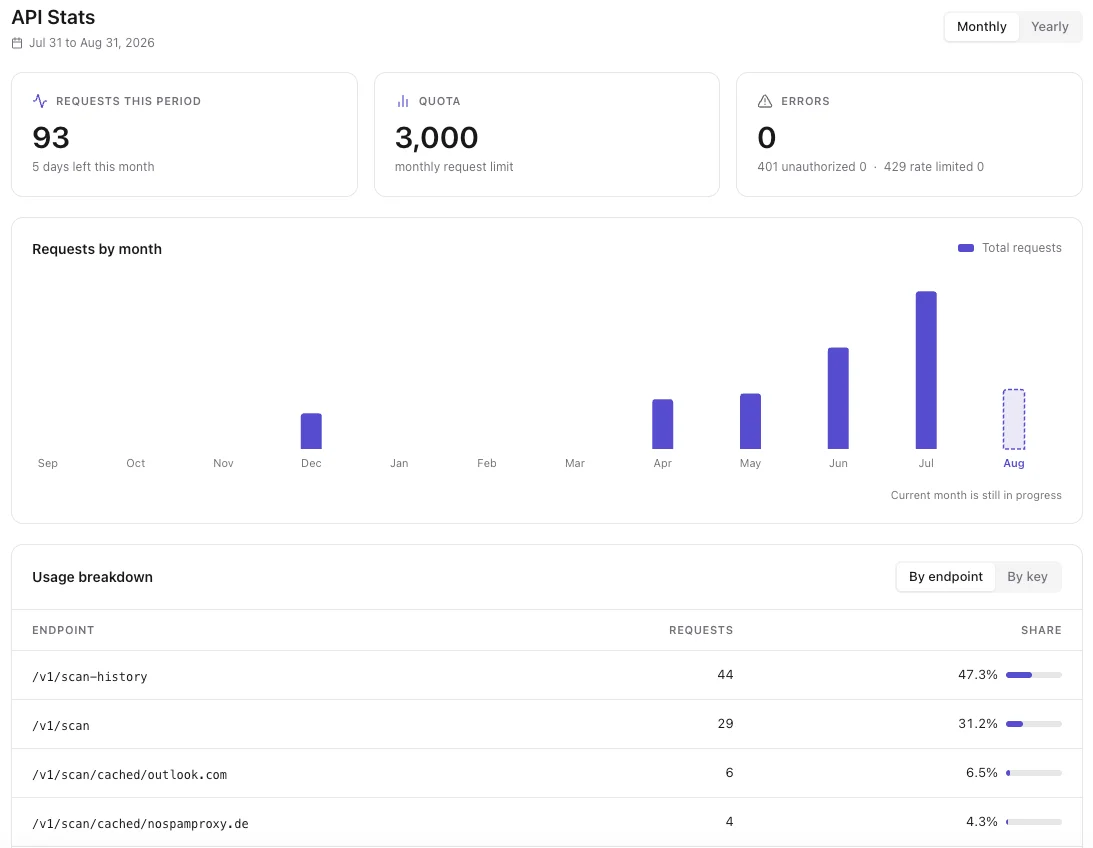Click the bar chart icon in Quota card
The image size is (1093, 848).
(x=403, y=101)
